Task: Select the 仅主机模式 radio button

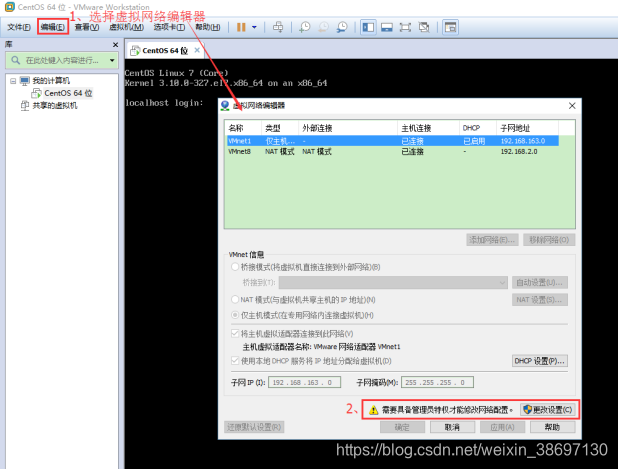Action: pos(235,315)
